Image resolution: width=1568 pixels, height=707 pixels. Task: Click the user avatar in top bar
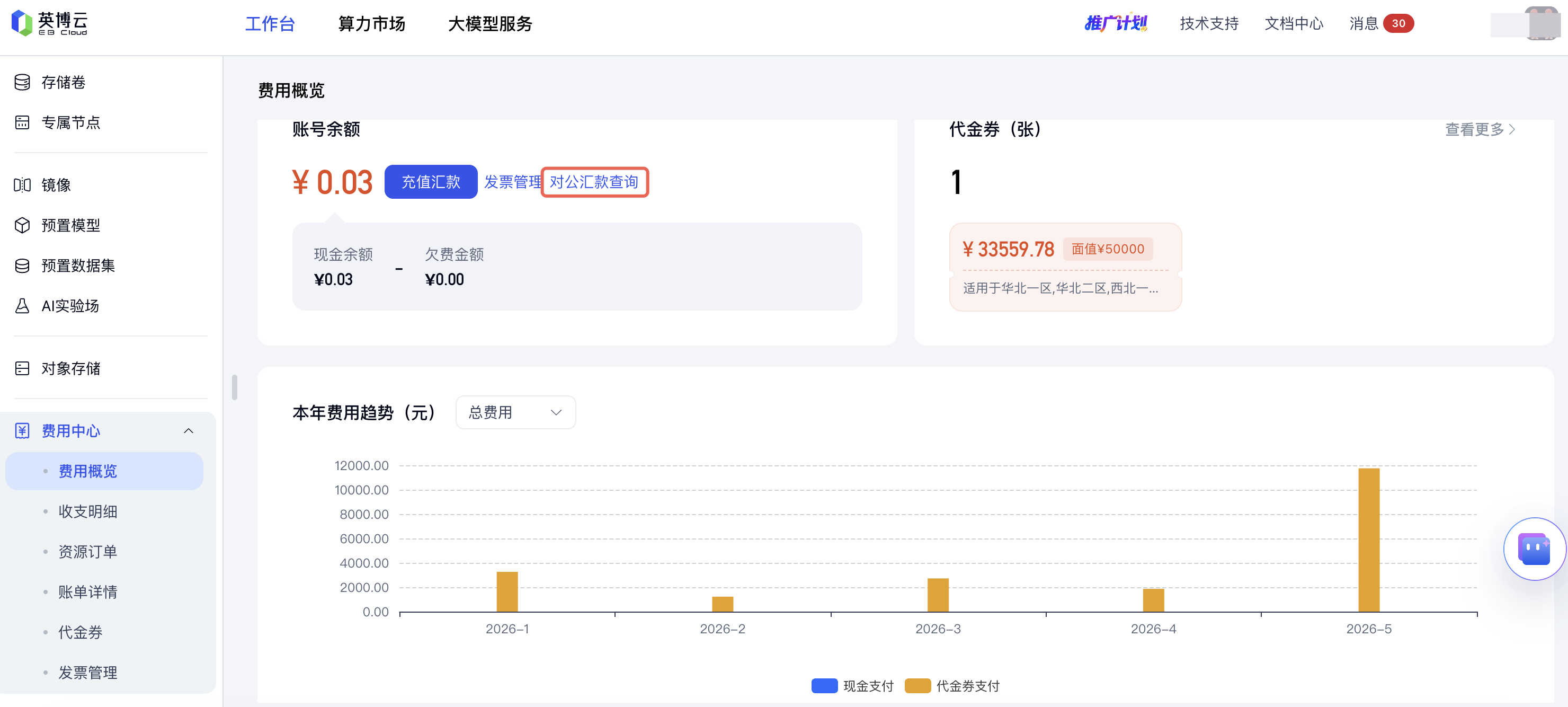(x=1542, y=23)
